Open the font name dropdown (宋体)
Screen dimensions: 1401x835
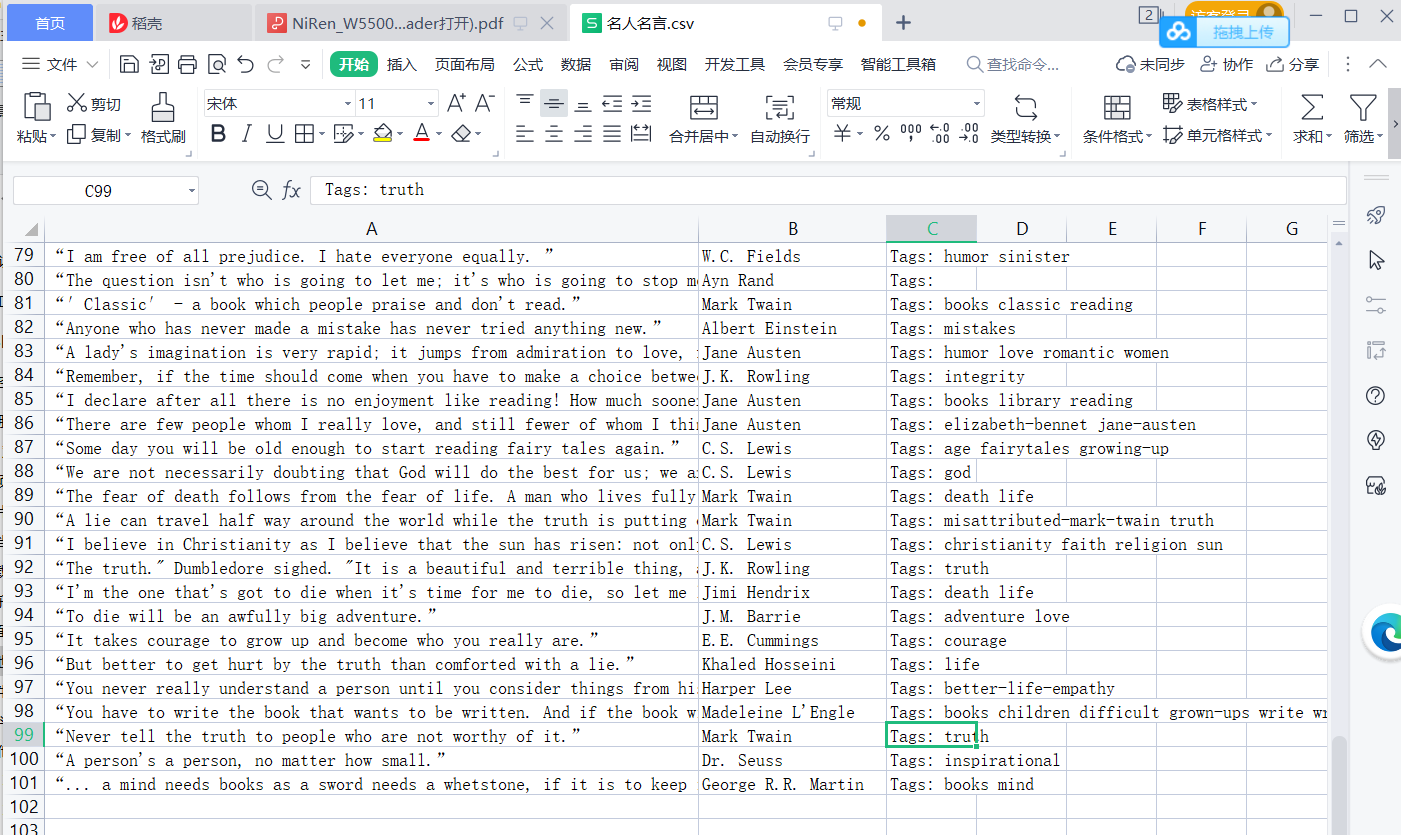click(348, 104)
